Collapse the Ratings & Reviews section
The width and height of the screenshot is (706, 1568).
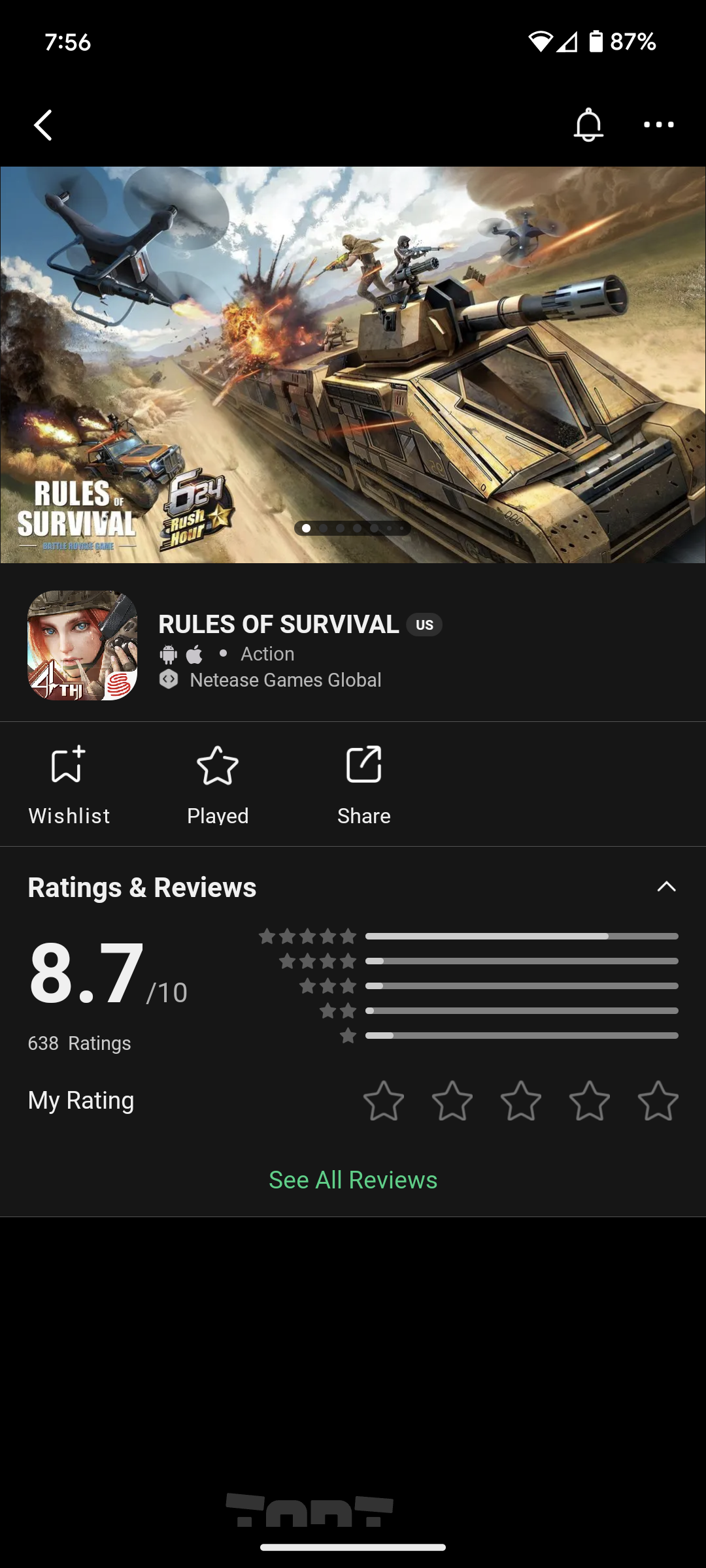point(666,887)
